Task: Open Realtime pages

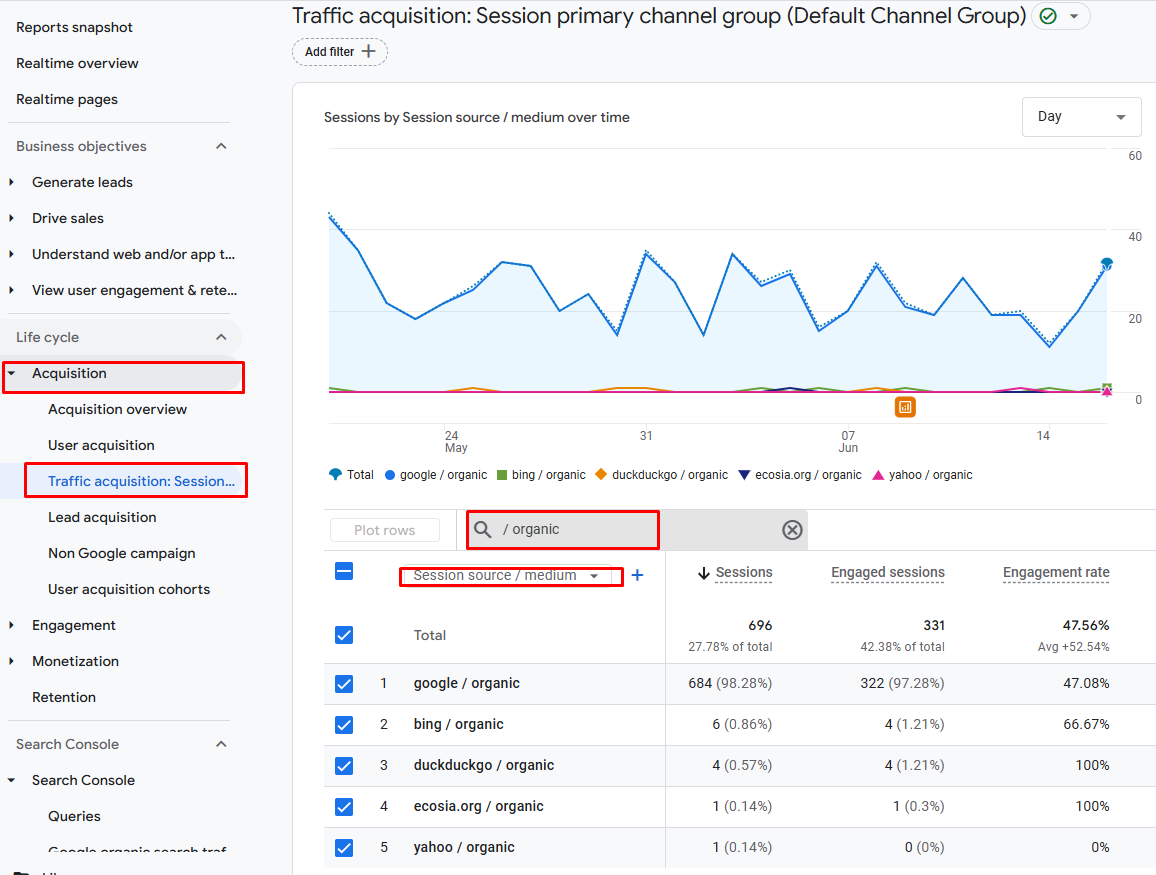Action: (x=67, y=100)
